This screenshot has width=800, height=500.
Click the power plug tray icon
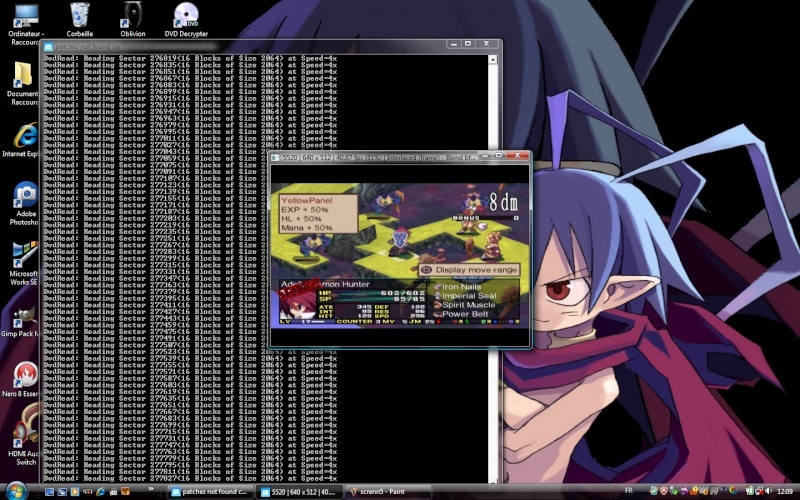coord(749,491)
